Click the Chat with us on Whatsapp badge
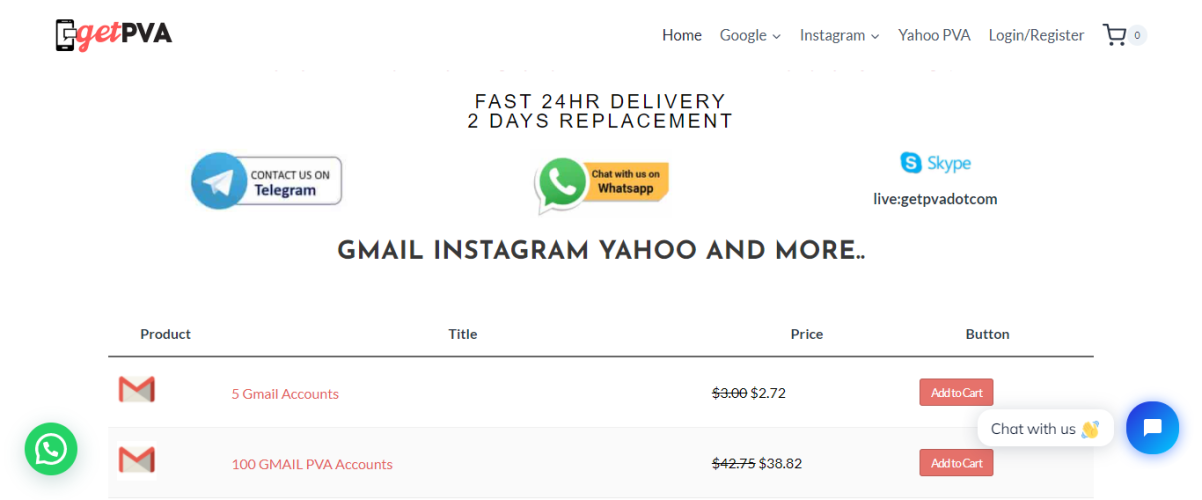 click(601, 183)
